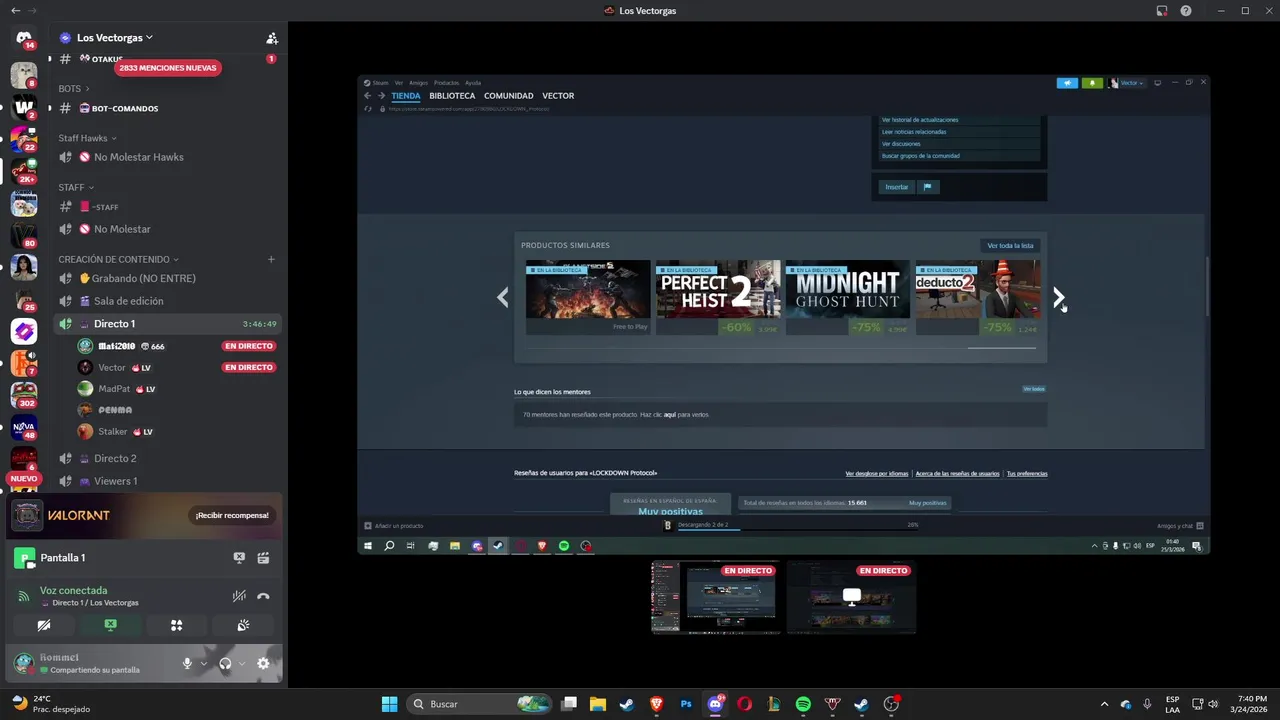The width and height of the screenshot is (1280, 720).
Task: Go back with title bar left arrow
Action: point(15,11)
